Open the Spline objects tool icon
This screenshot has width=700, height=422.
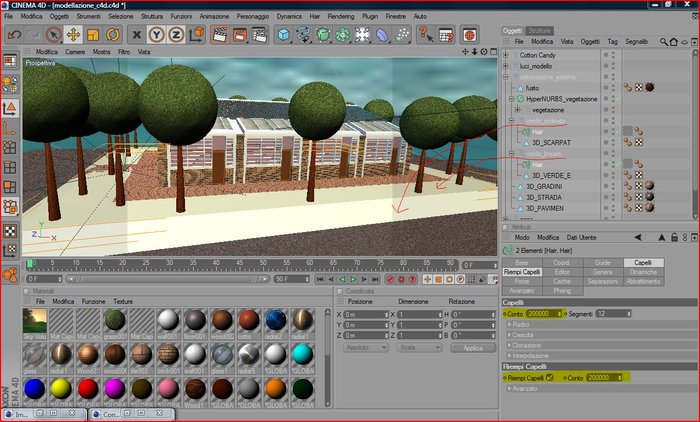(303, 35)
